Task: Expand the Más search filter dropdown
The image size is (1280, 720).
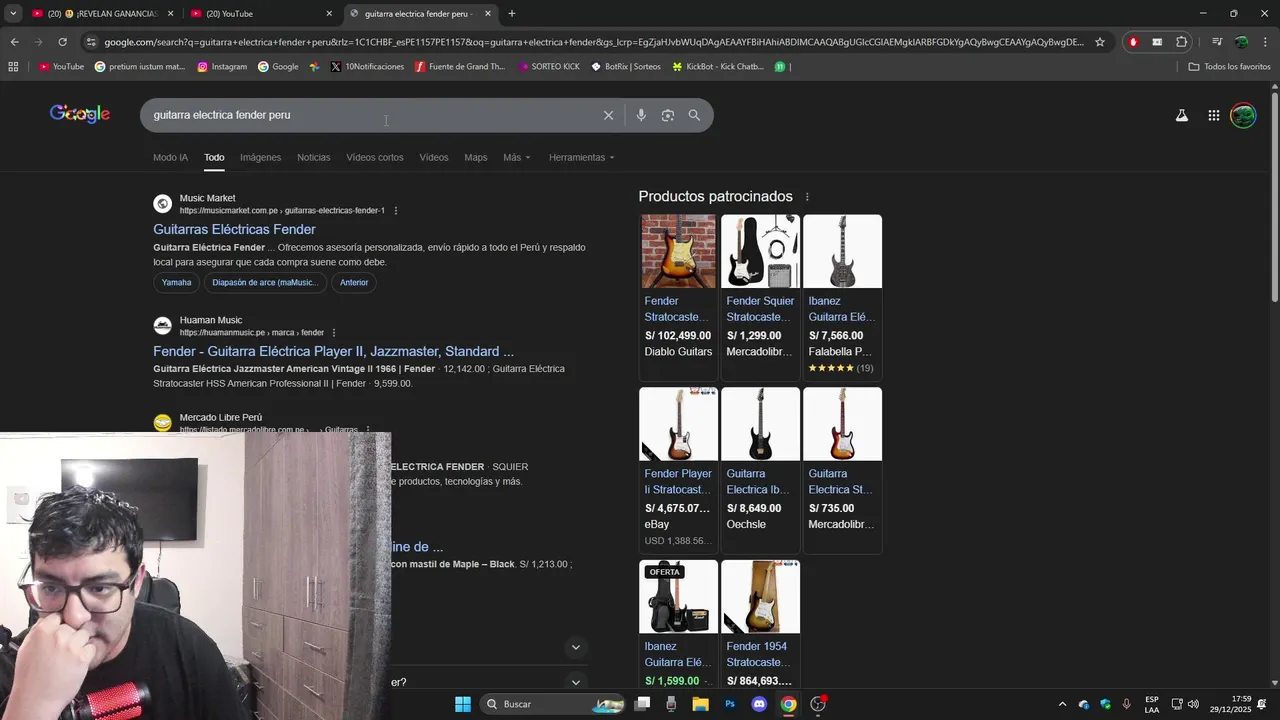Action: (x=517, y=158)
